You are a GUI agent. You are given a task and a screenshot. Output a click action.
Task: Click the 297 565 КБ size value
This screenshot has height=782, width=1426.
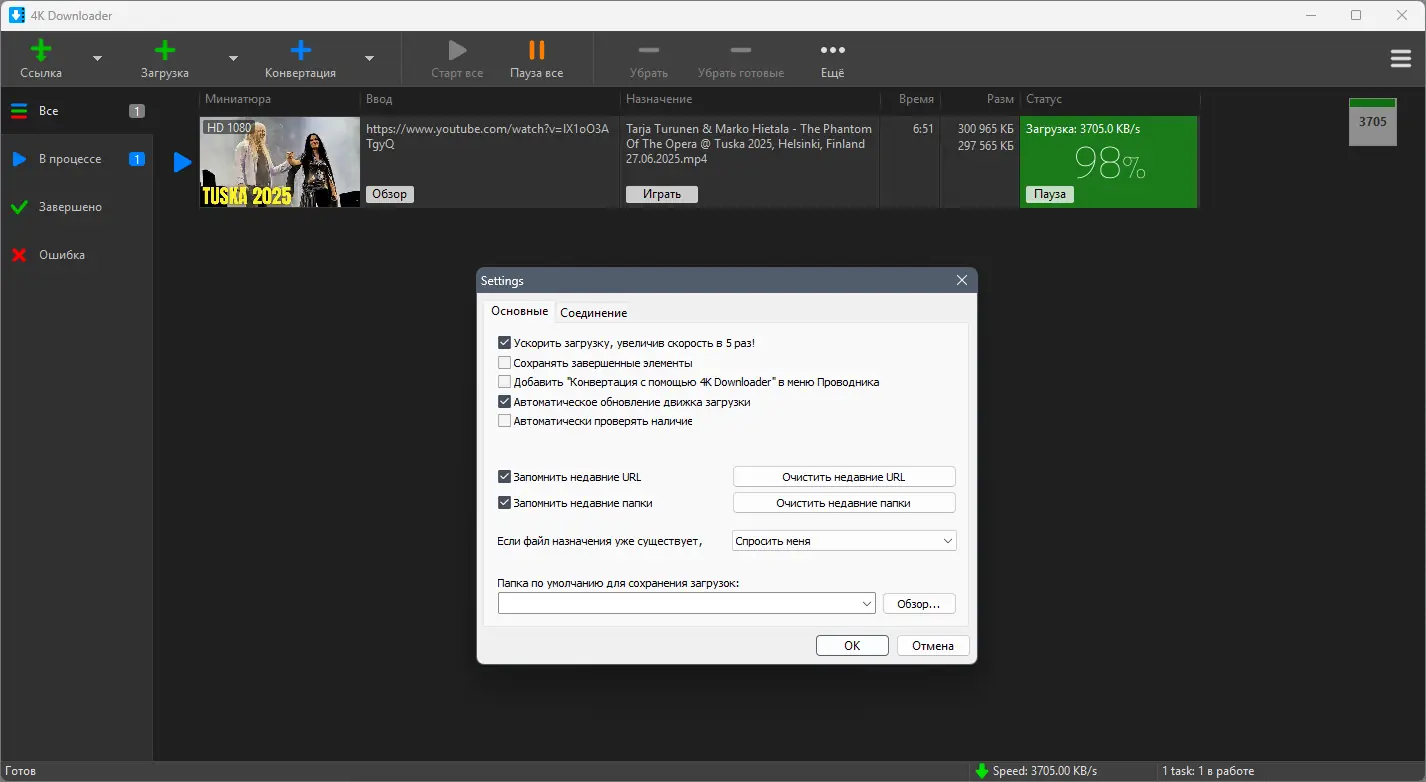(985, 146)
